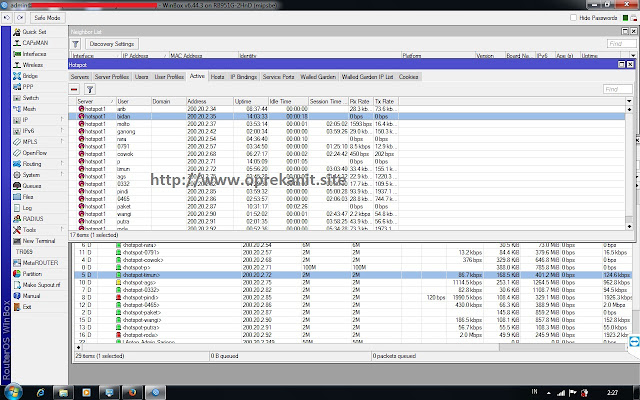The height and width of the screenshot is (400, 640).
Task: Click the Find field in Hotspot window
Action: pos(618,89)
